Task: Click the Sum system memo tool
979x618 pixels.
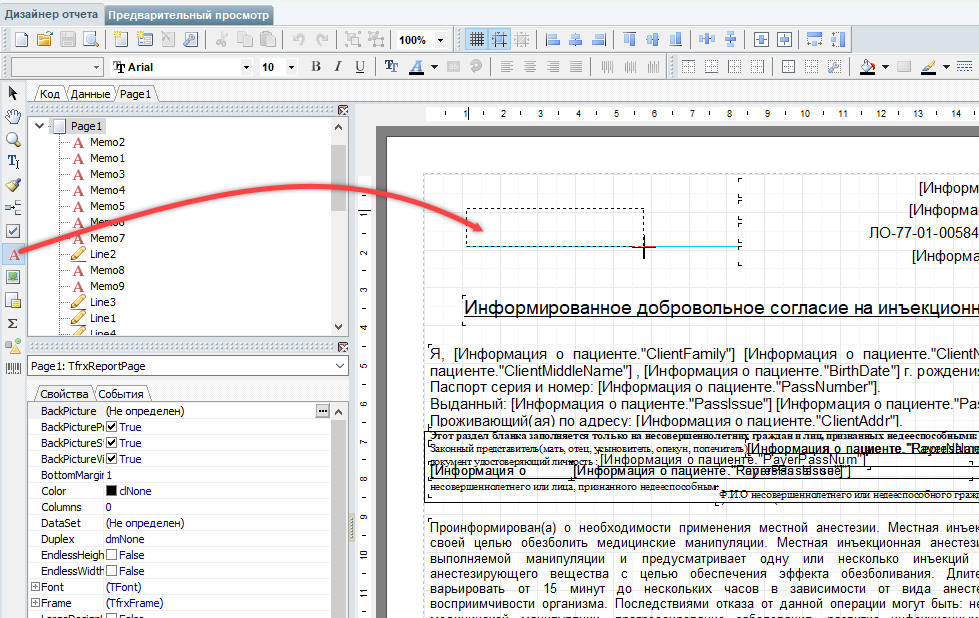Action: tap(14, 323)
